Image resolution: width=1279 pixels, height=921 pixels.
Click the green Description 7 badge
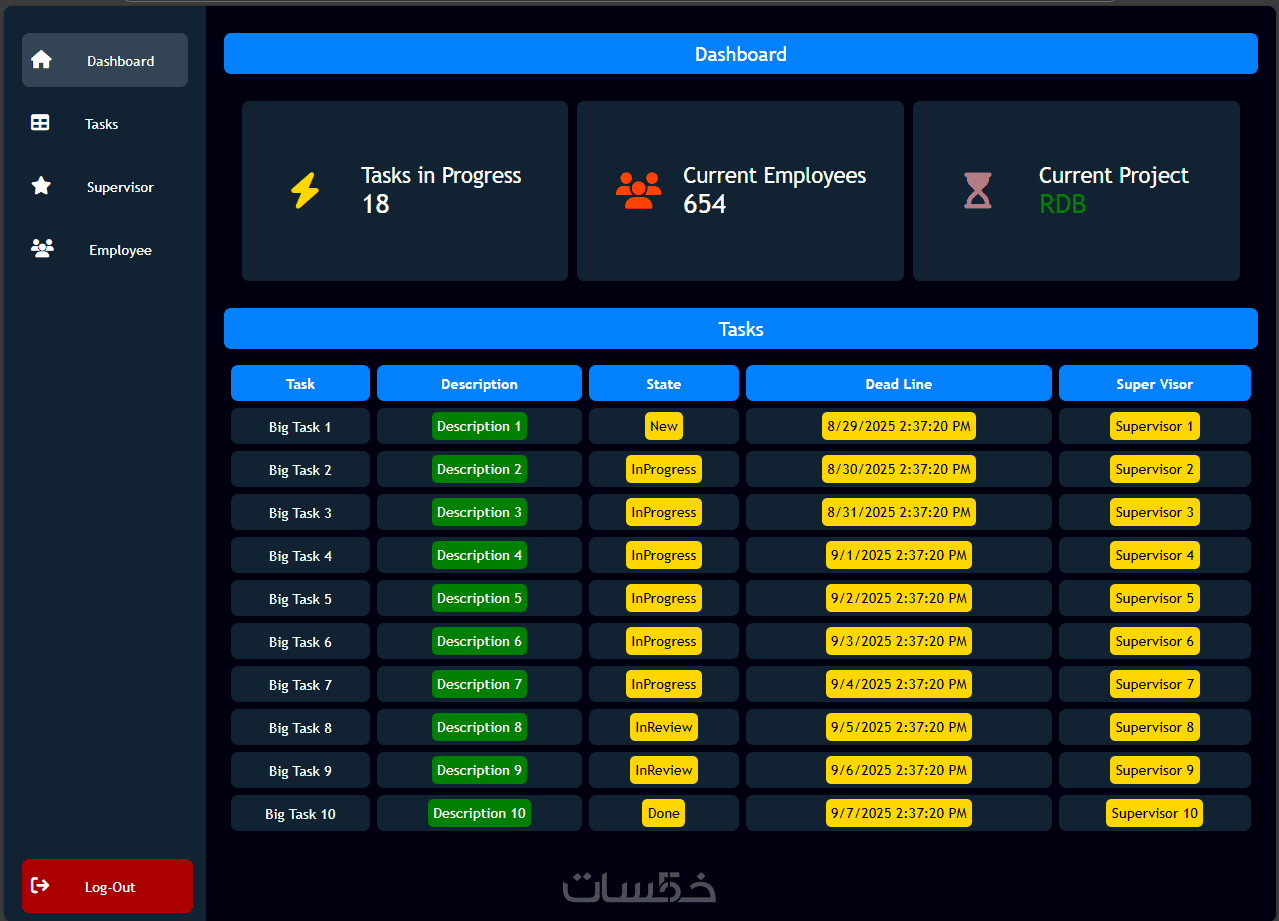(x=479, y=684)
